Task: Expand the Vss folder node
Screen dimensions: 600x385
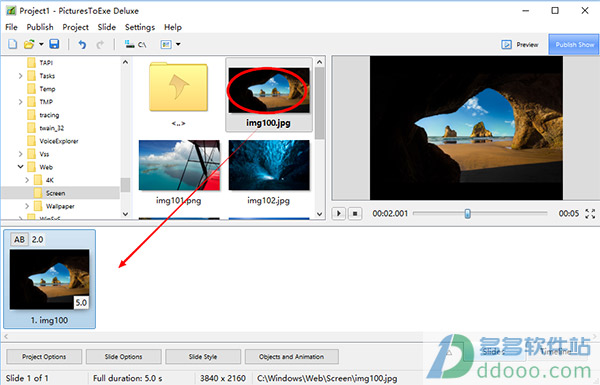Action: [x=20, y=154]
